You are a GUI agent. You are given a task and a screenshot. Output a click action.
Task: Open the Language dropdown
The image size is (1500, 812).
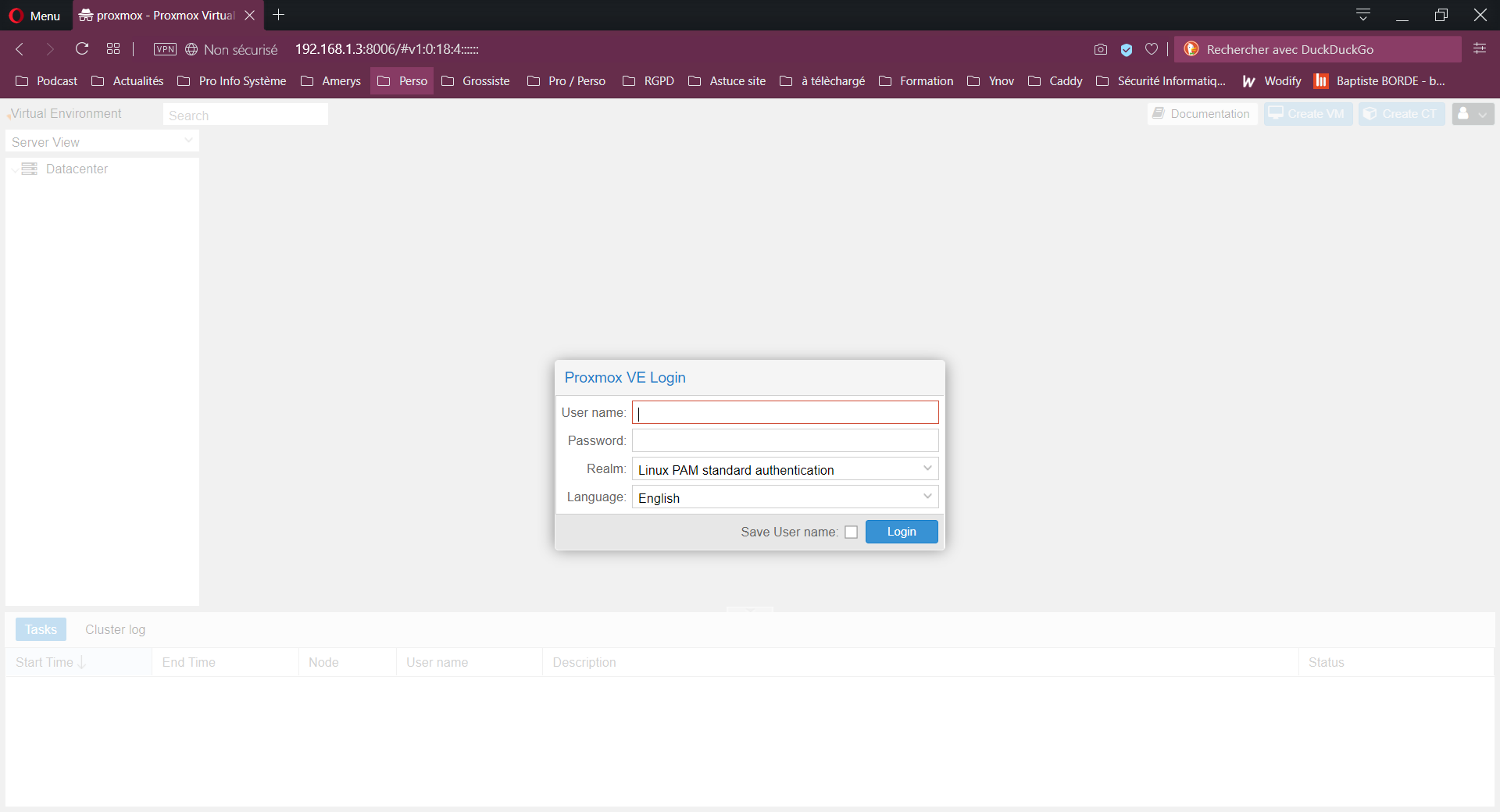(x=927, y=497)
